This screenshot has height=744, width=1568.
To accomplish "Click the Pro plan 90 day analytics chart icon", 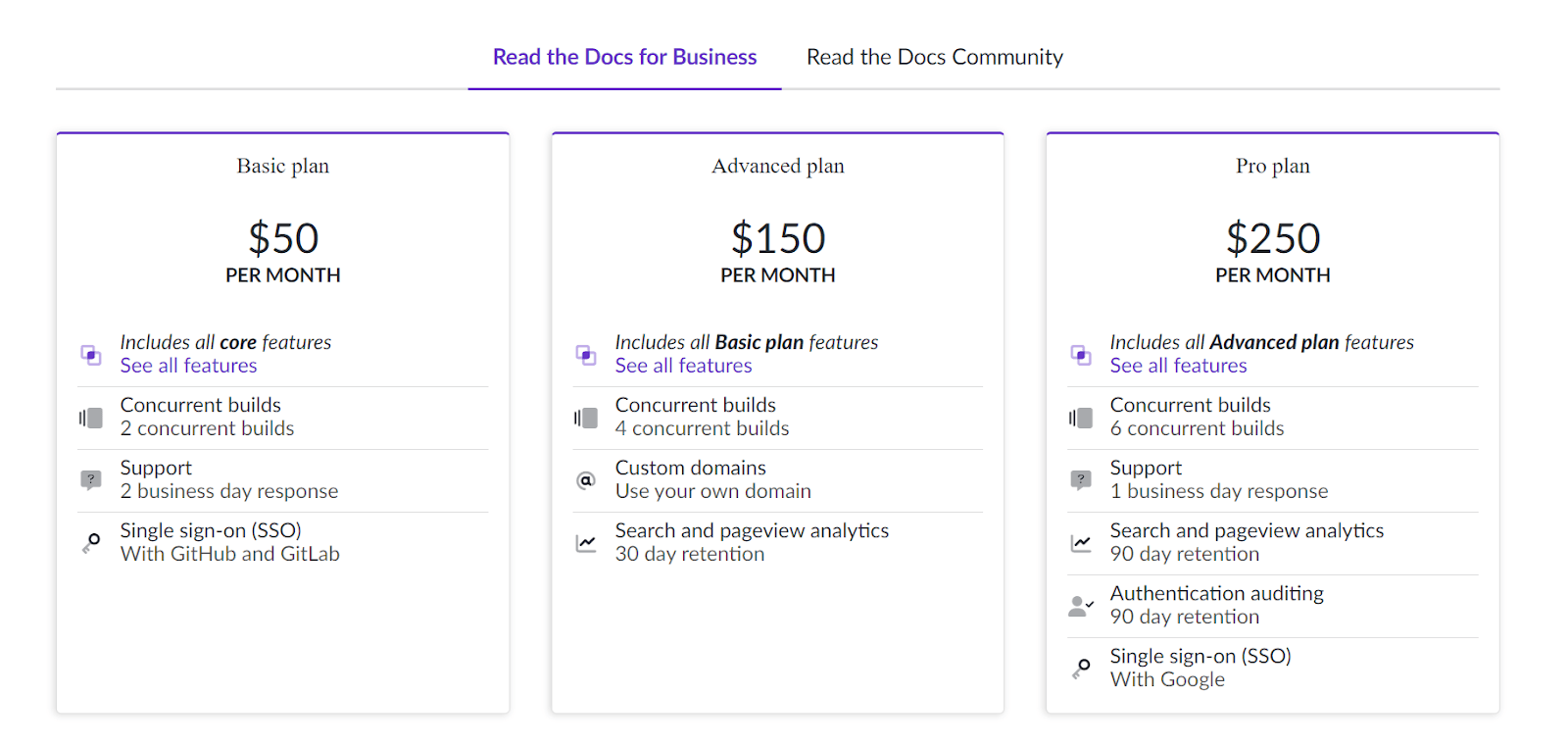I will (1081, 543).
